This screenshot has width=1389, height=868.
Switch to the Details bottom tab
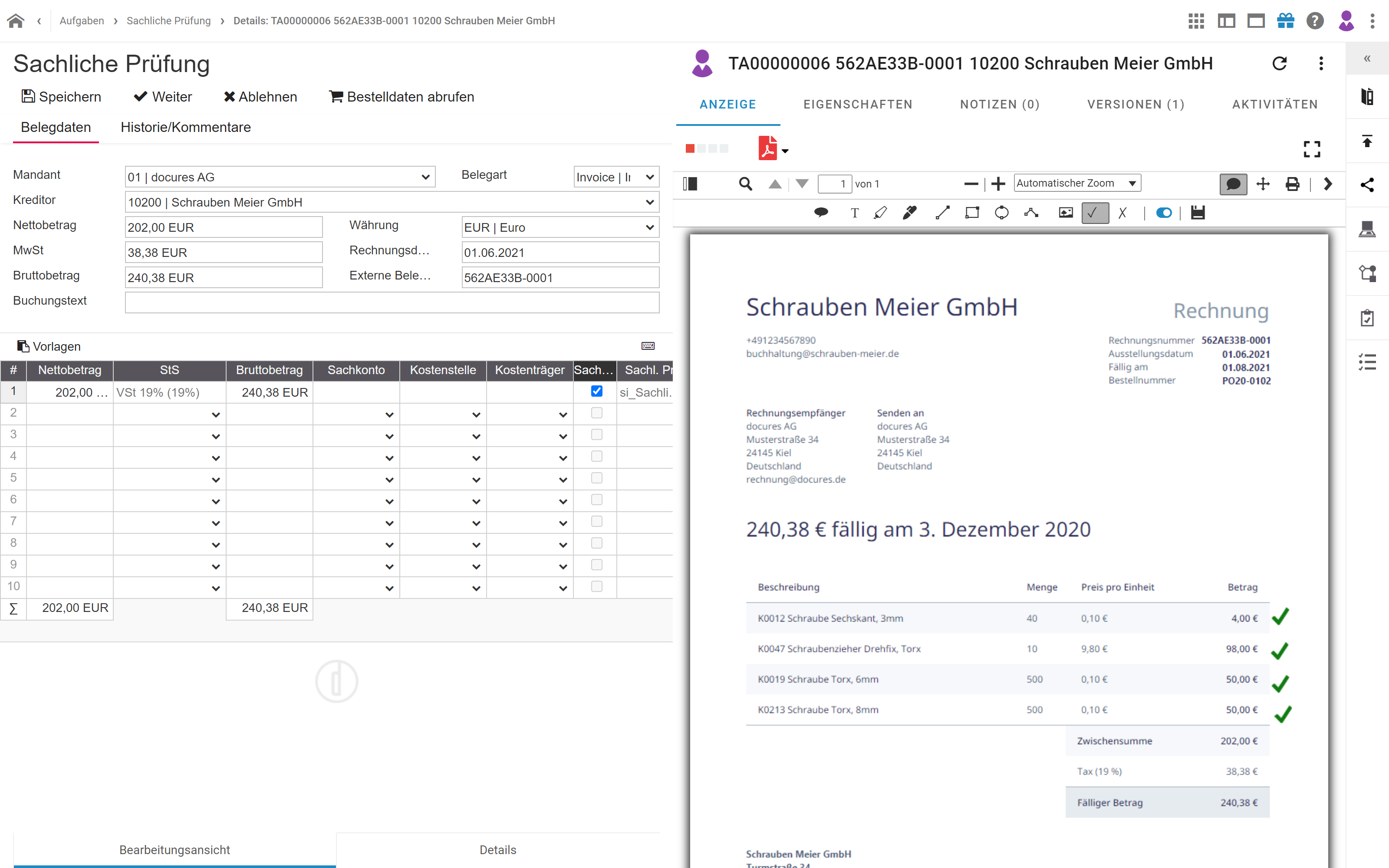497,850
